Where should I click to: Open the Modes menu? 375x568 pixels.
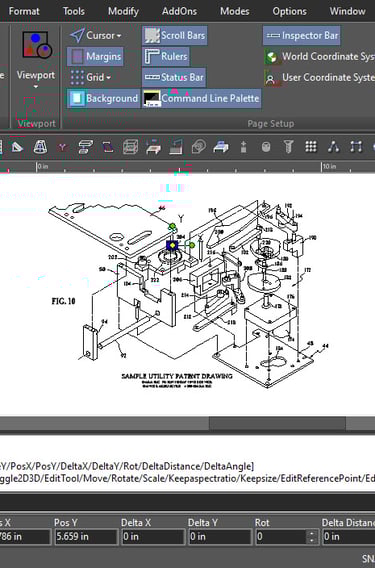(x=234, y=11)
